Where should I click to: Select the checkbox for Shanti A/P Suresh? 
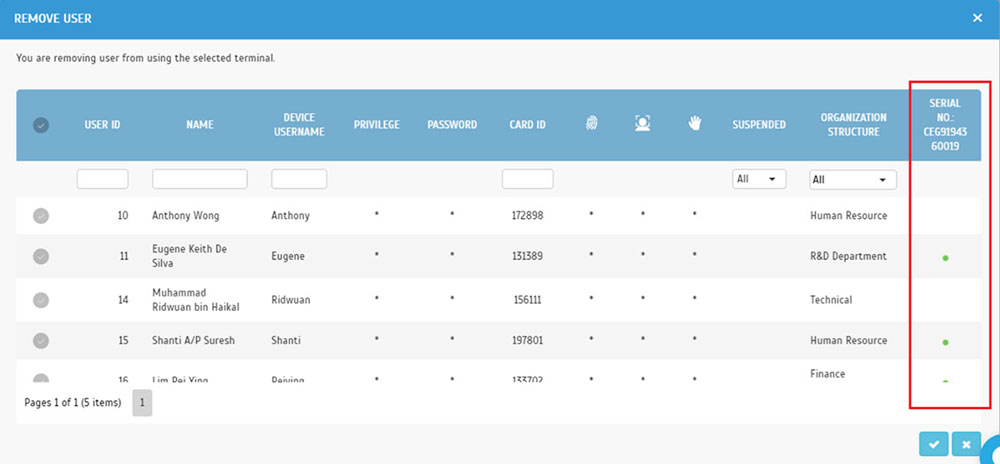coord(41,341)
